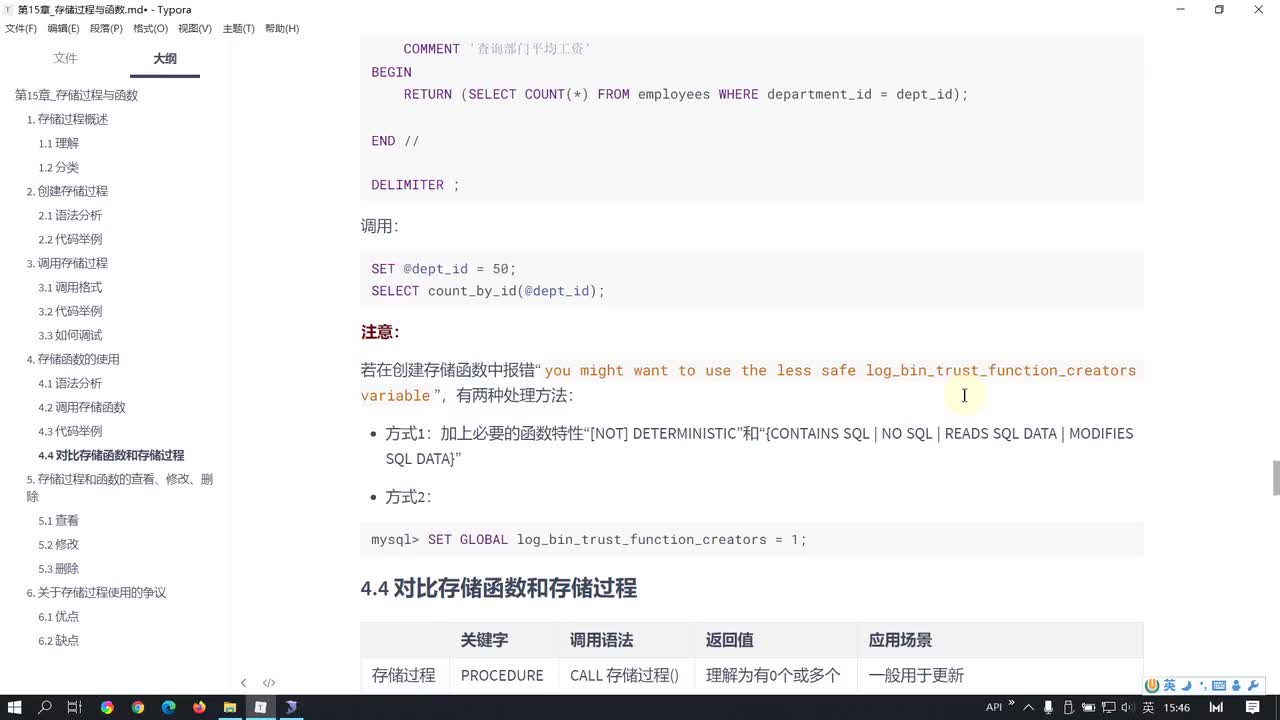Open IME user account icon
Image resolution: width=1280 pixels, height=720 pixels.
(1236, 685)
